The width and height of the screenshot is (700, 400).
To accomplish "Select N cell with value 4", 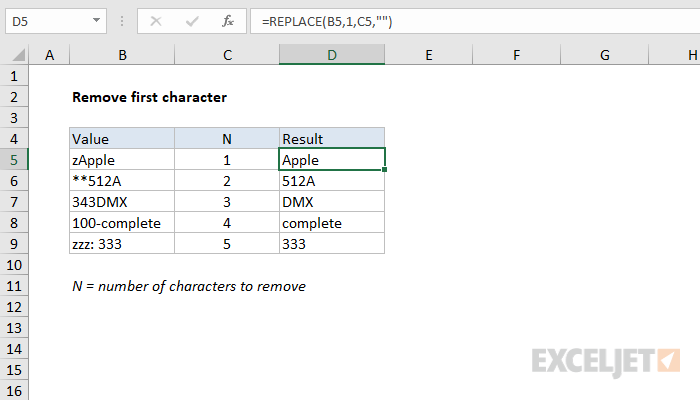I will click(227, 223).
